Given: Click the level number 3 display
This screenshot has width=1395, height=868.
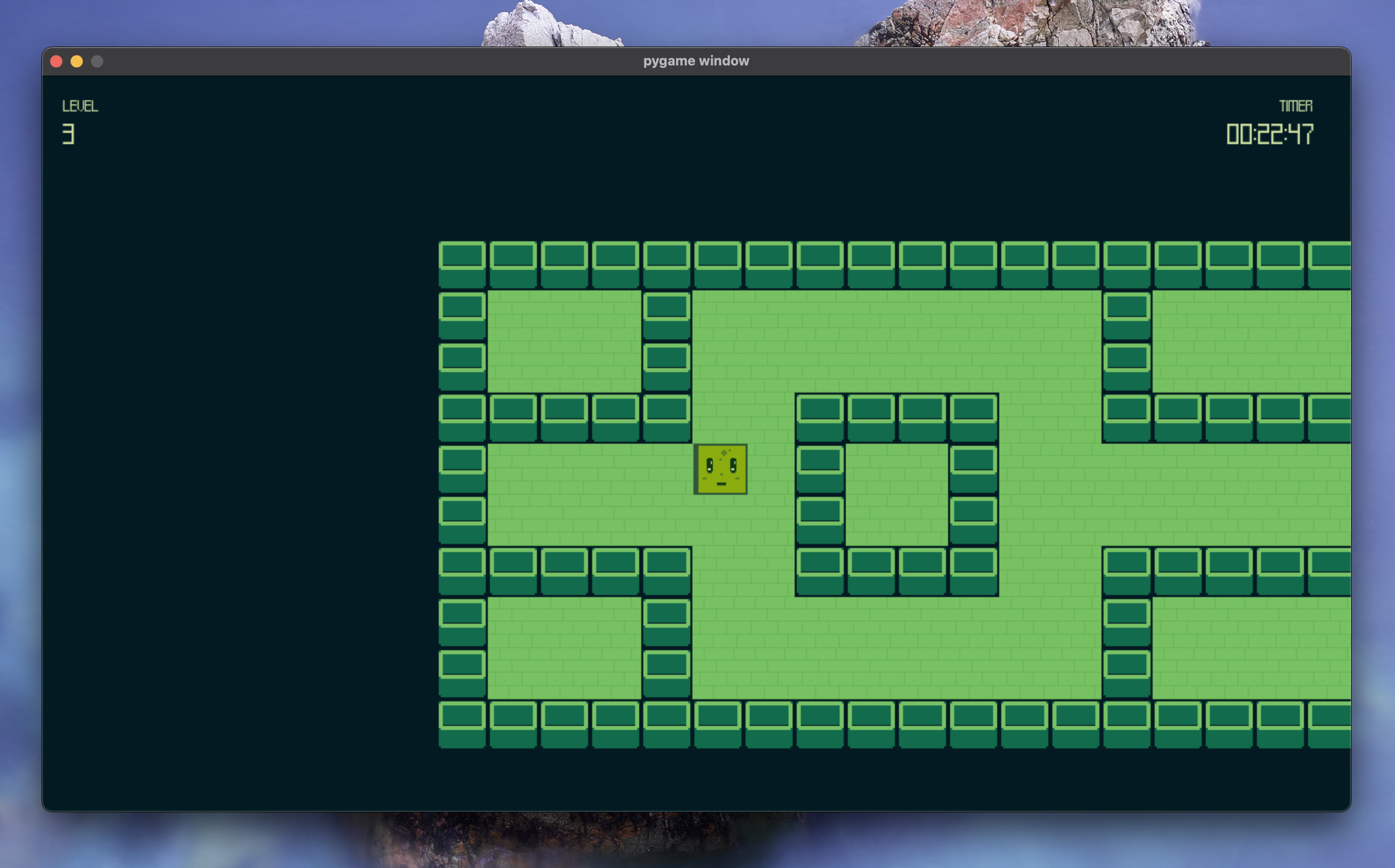Looking at the screenshot, I should click(x=69, y=134).
